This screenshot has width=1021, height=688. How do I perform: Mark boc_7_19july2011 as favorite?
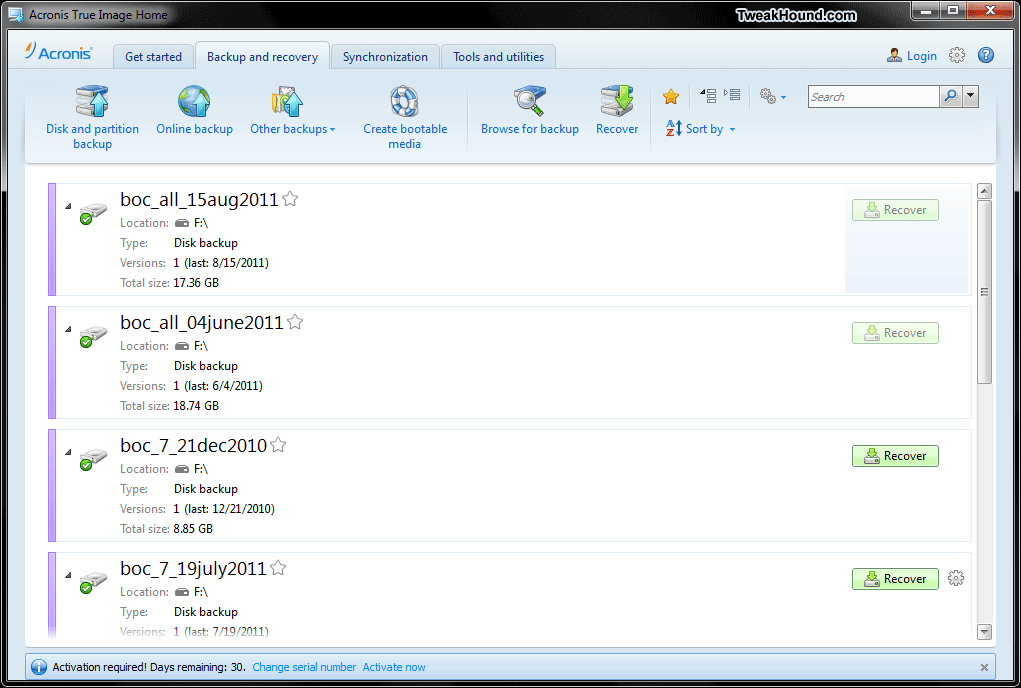(278, 568)
